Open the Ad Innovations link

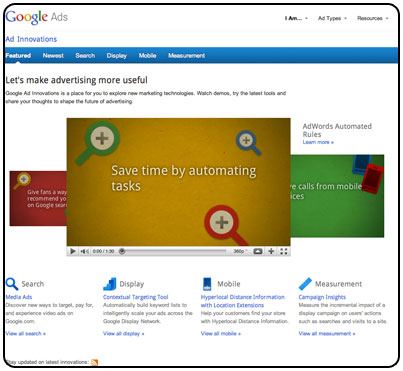coord(31,39)
